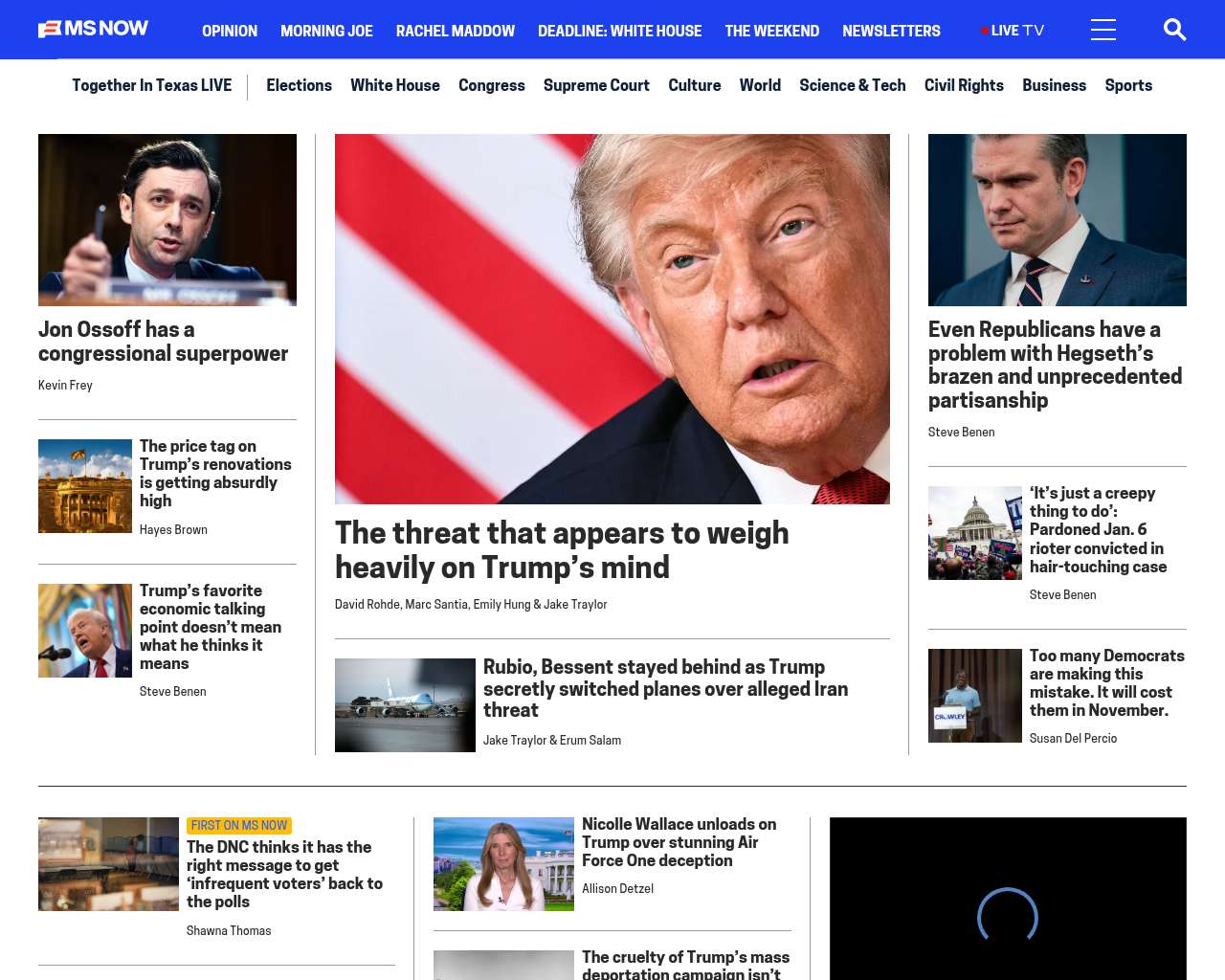Select the White House topic
1225x980 pixels.
point(395,85)
